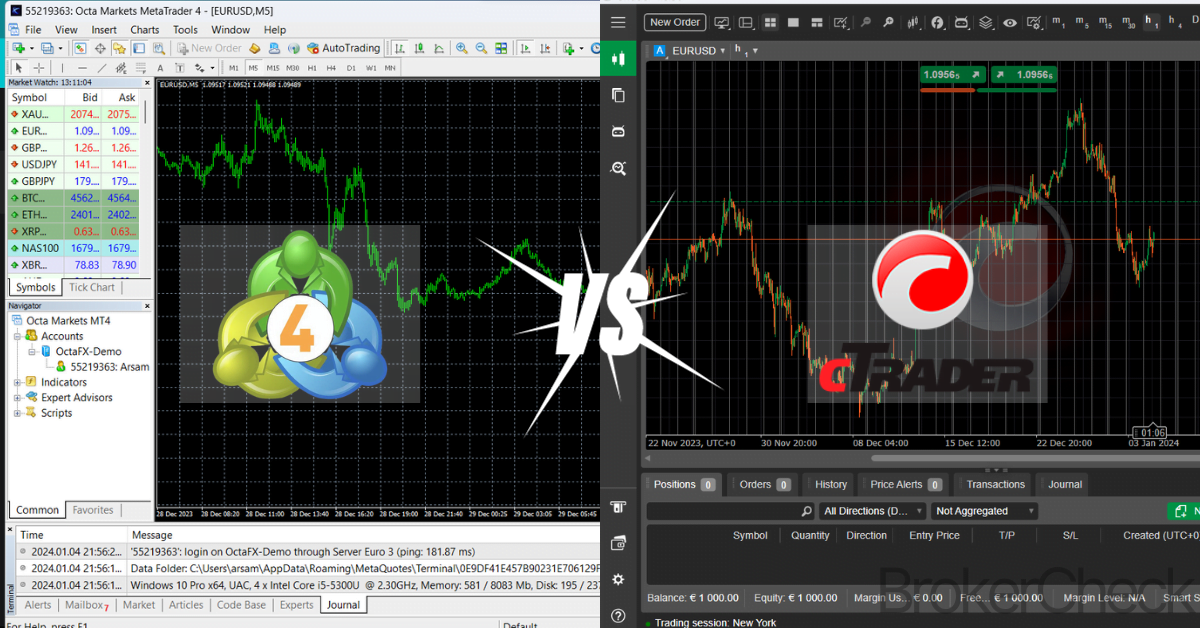Select the 55219363: Arsam account in Navigator
Image resolution: width=1200 pixels, height=628 pixels.
[x=102, y=367]
